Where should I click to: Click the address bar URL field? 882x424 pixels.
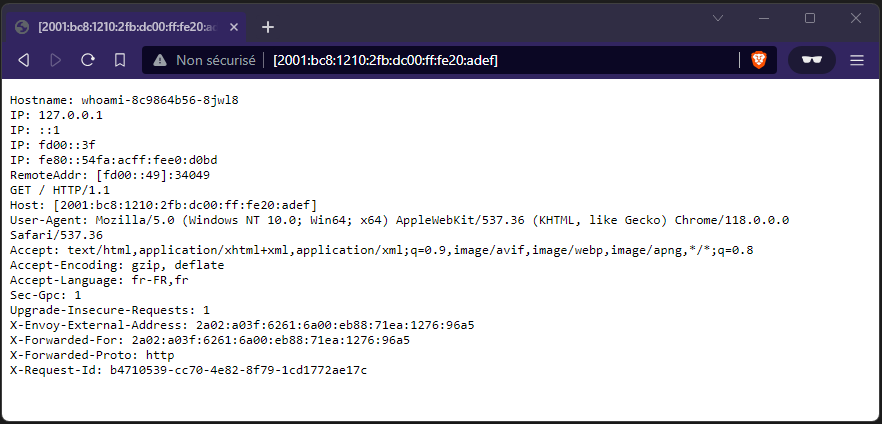[500, 61]
